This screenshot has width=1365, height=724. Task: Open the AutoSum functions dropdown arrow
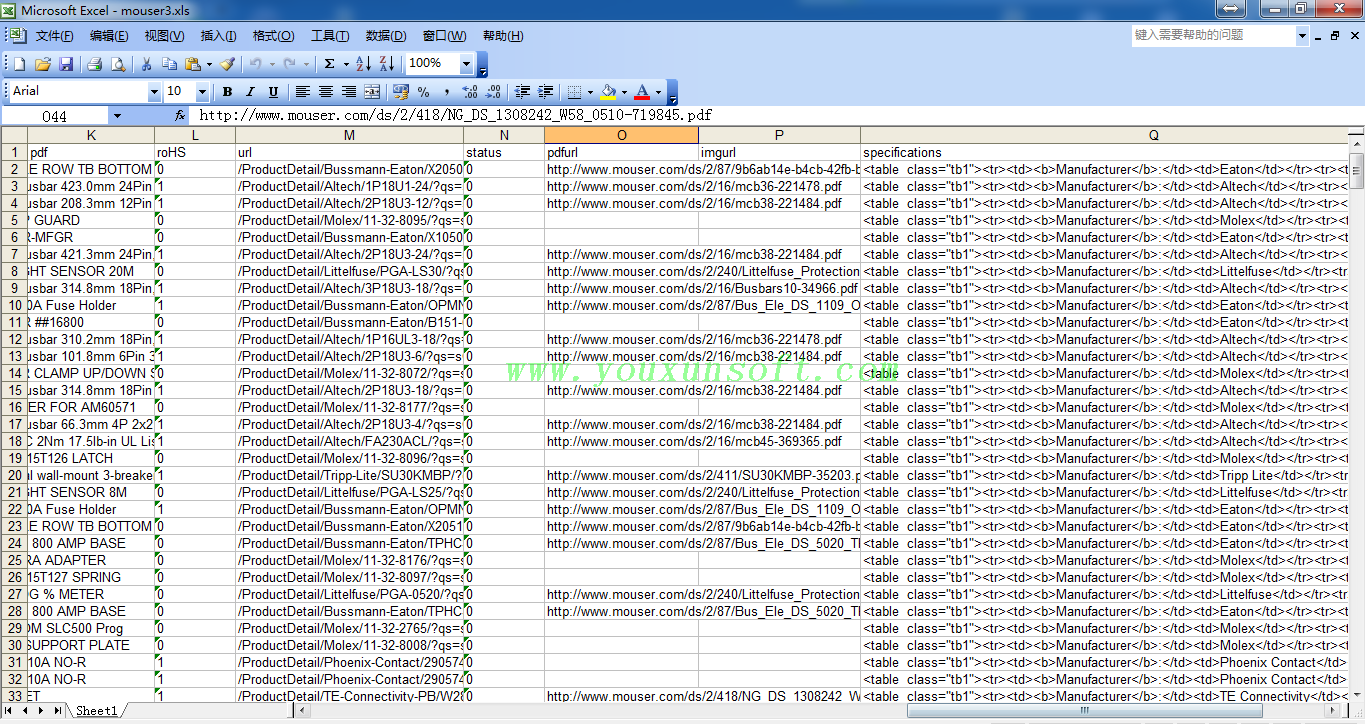(345, 64)
